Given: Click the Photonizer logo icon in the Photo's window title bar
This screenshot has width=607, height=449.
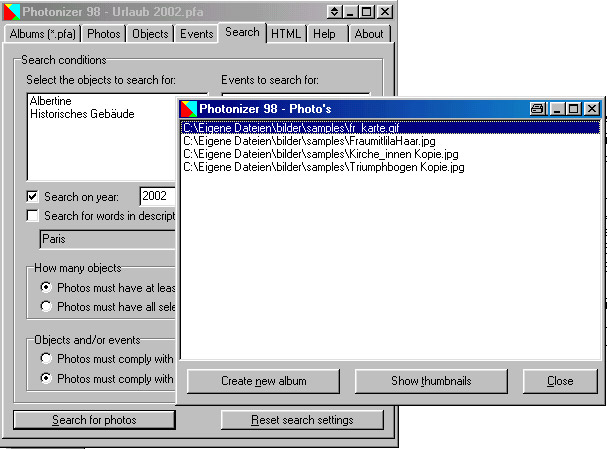Looking at the screenshot, I should pyautogui.click(x=189, y=109).
